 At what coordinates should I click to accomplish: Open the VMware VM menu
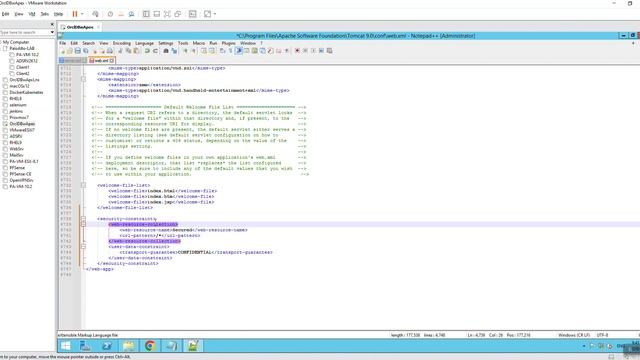[x=32, y=14]
